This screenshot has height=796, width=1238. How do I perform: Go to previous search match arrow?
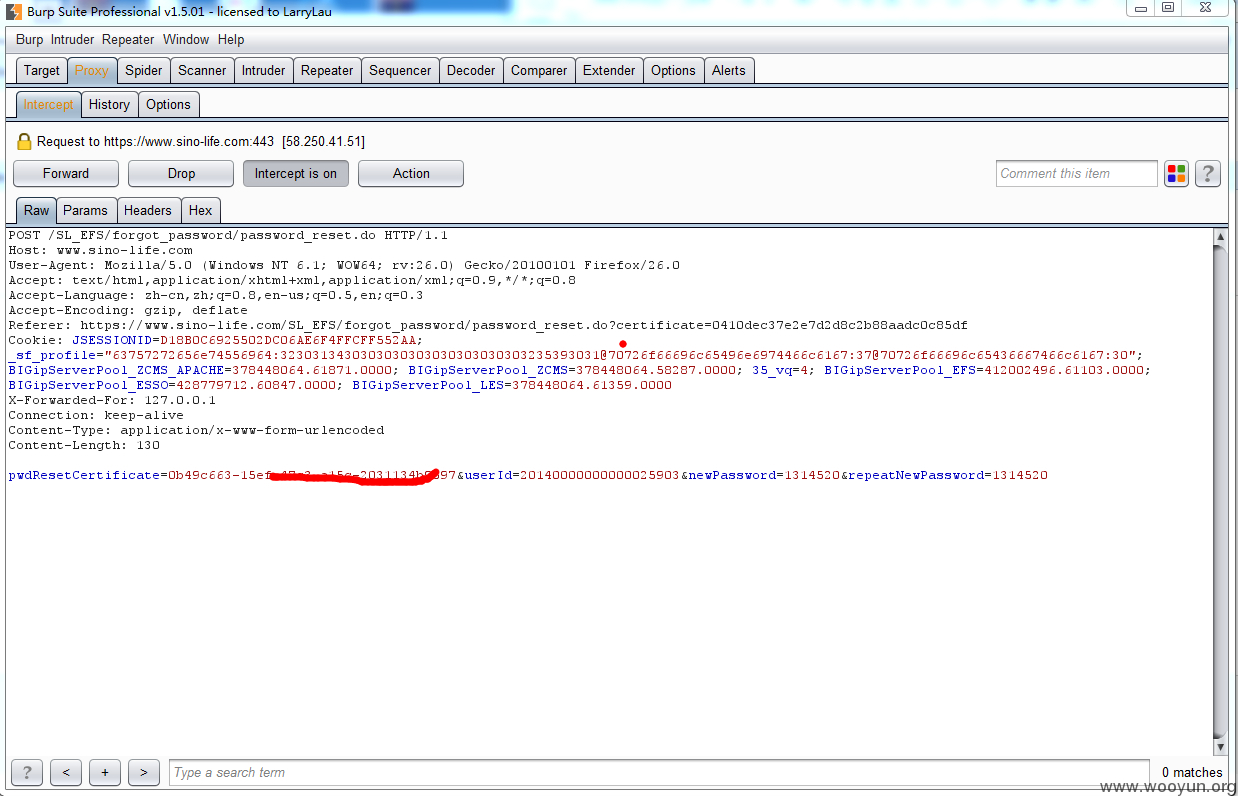coord(66,772)
